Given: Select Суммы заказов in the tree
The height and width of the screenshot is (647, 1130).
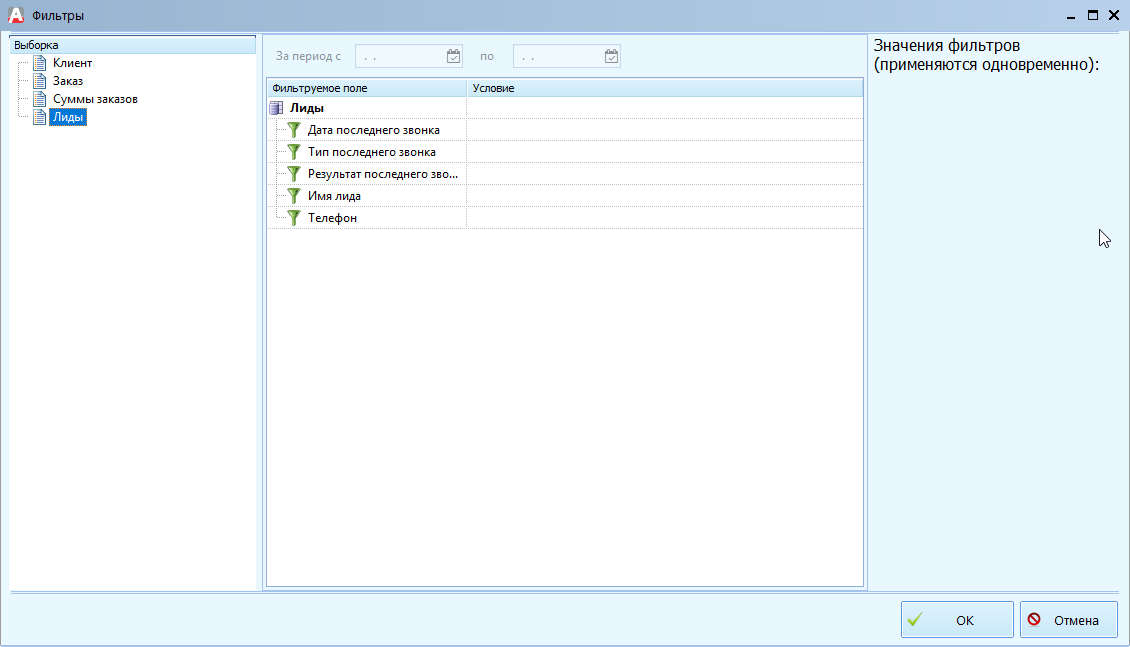Looking at the screenshot, I should click(x=95, y=100).
